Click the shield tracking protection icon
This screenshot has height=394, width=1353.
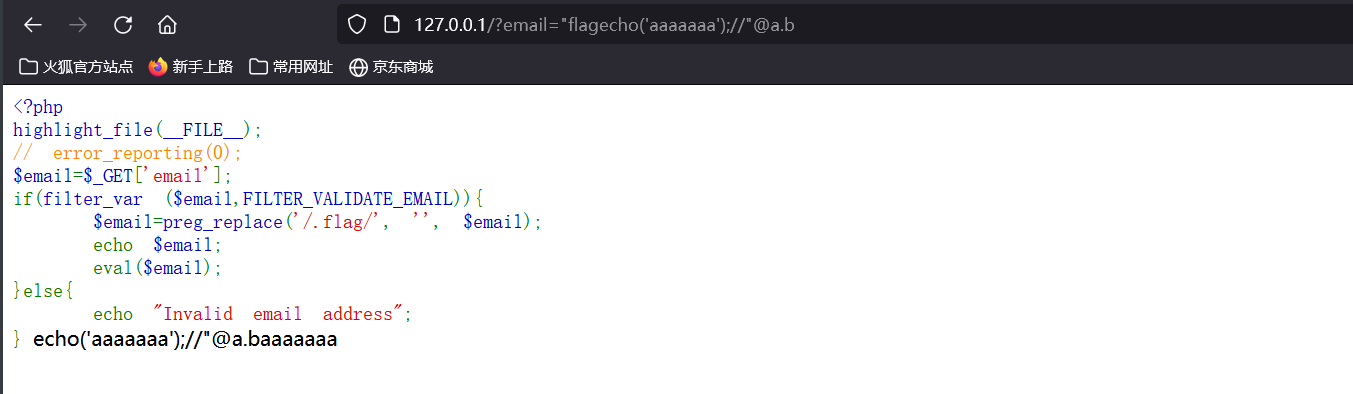(358, 25)
